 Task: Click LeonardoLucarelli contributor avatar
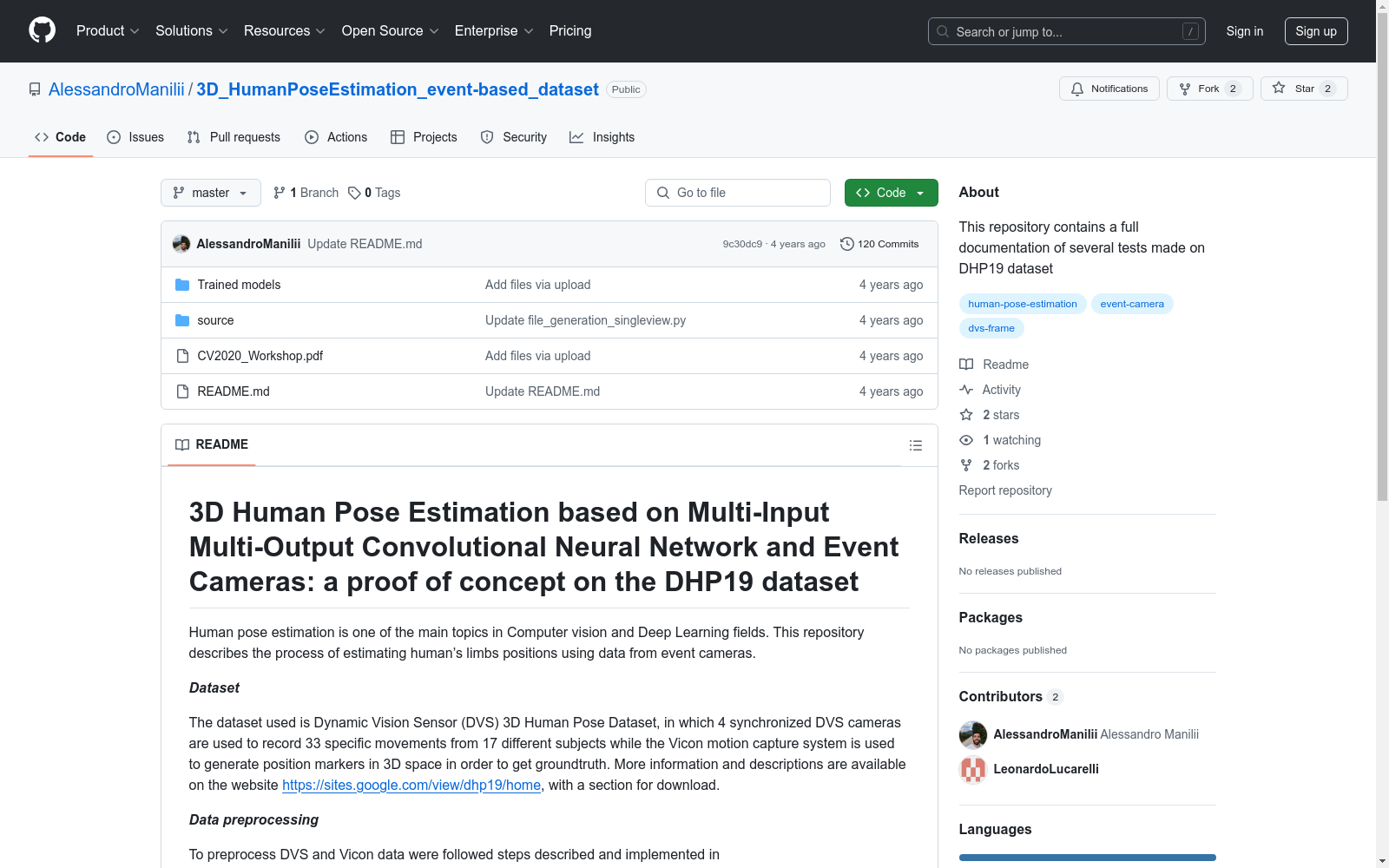click(973, 769)
